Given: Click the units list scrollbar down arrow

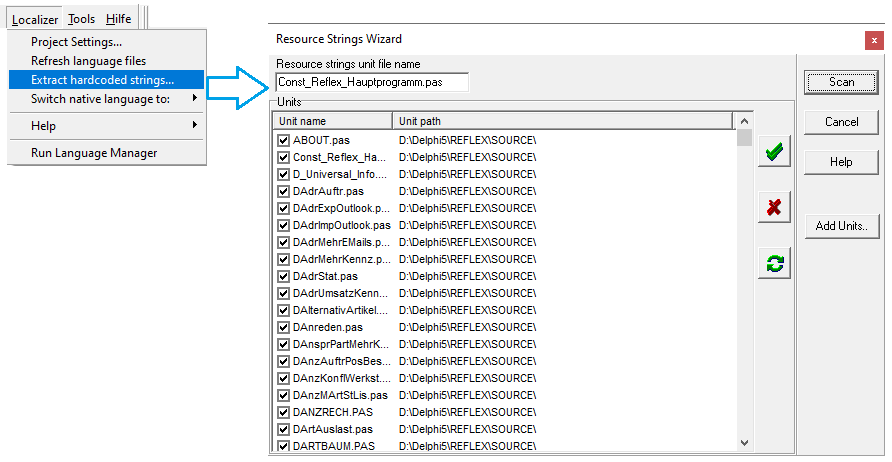Looking at the screenshot, I should point(744,443).
